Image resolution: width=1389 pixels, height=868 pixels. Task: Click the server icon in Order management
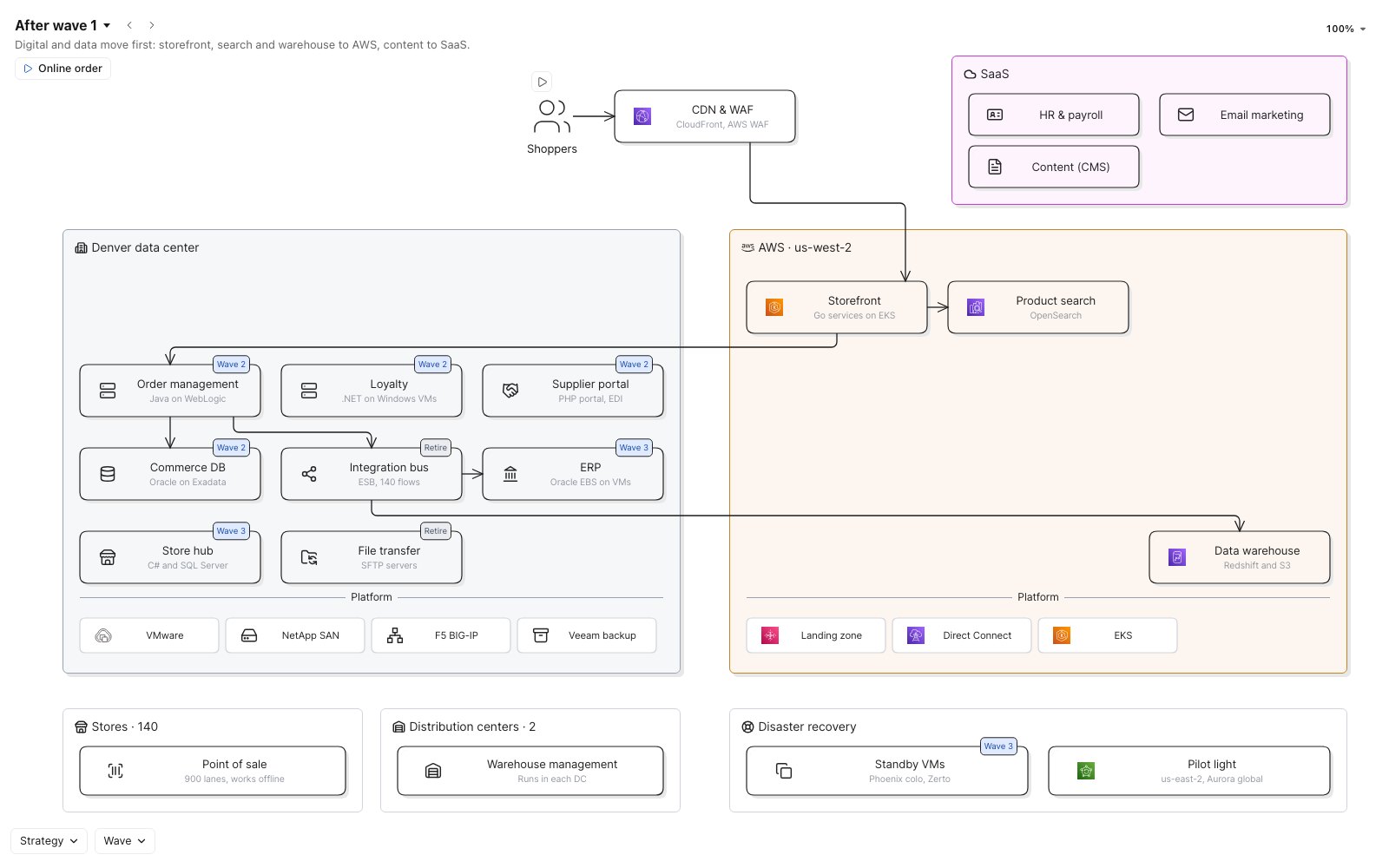tap(108, 391)
